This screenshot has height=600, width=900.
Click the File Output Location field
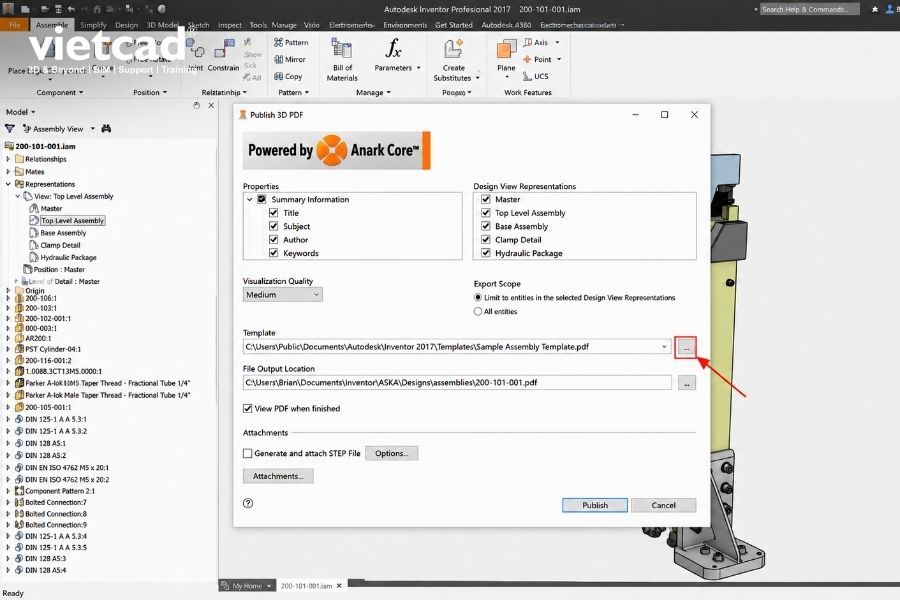click(457, 382)
